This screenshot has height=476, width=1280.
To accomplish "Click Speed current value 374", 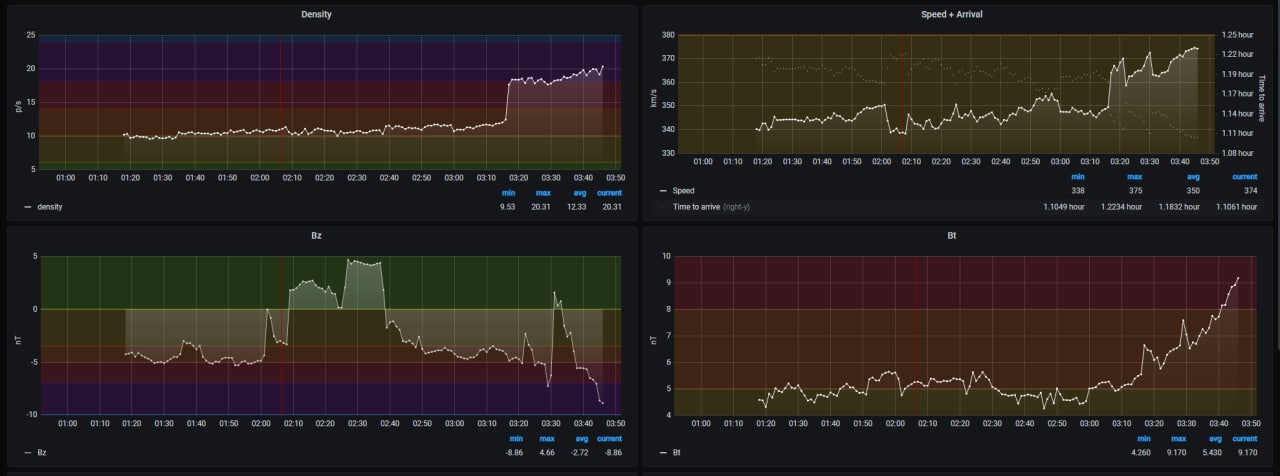I will [1250, 190].
